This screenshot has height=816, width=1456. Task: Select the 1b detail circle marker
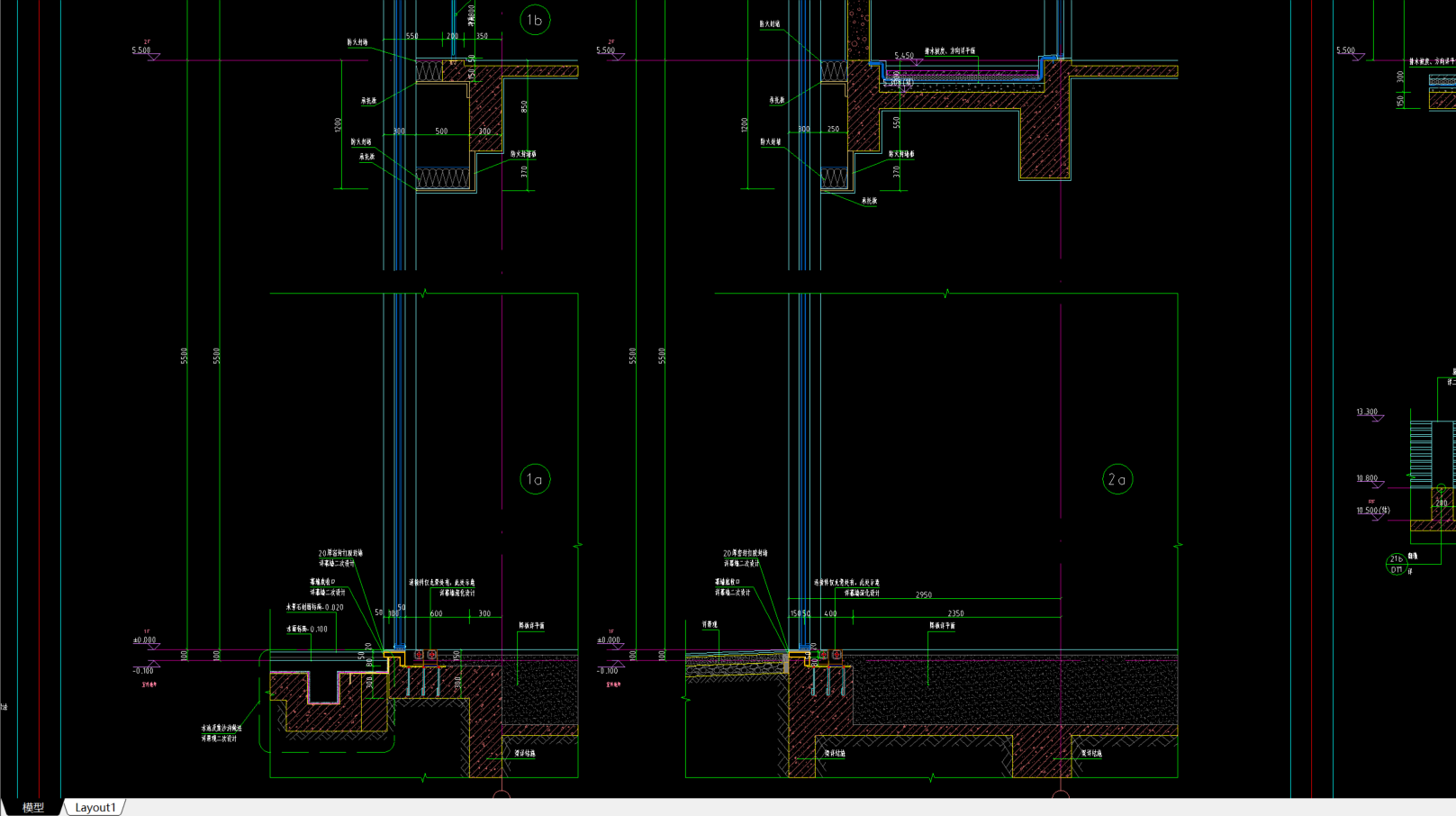(535, 20)
